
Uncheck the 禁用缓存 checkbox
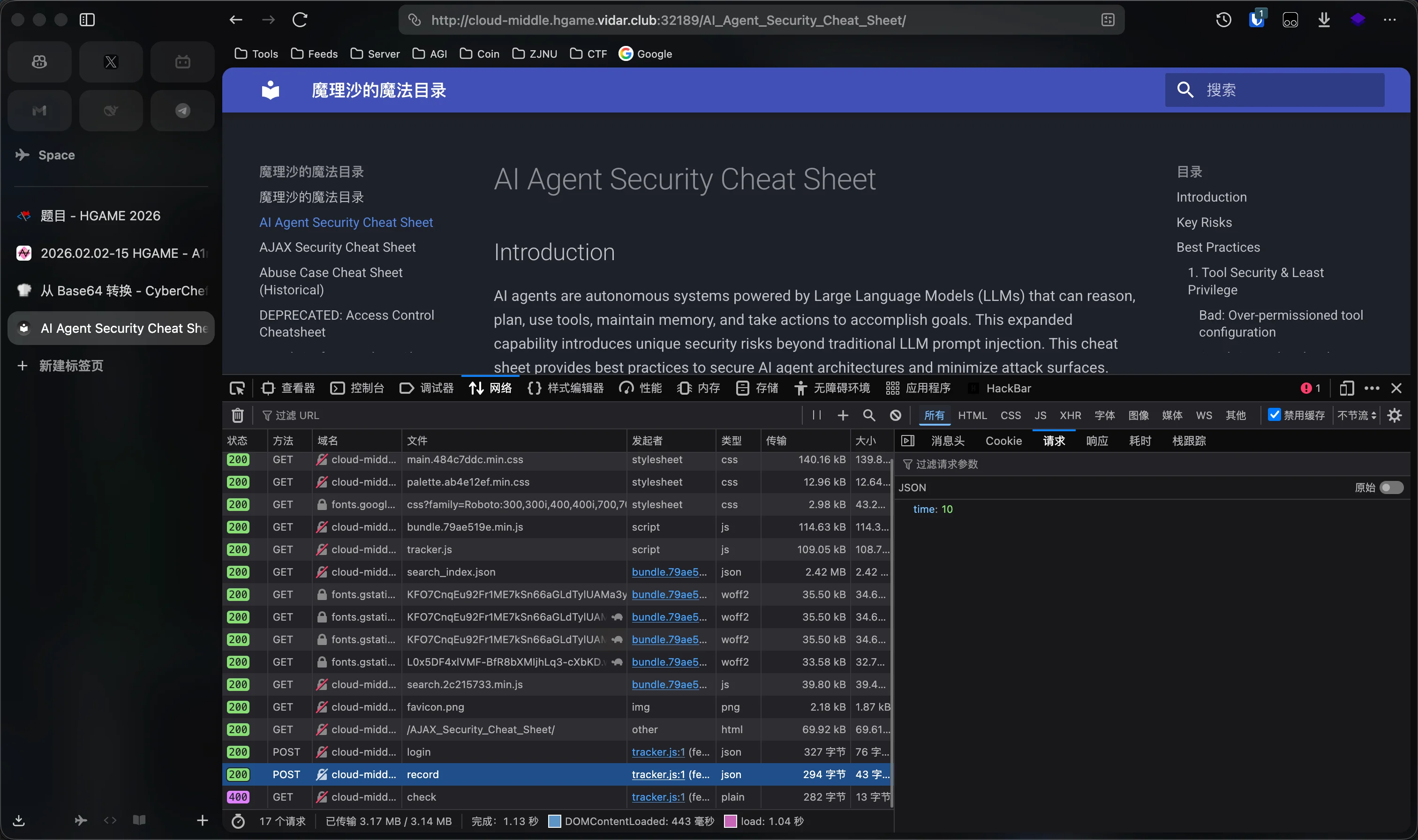(1274, 415)
